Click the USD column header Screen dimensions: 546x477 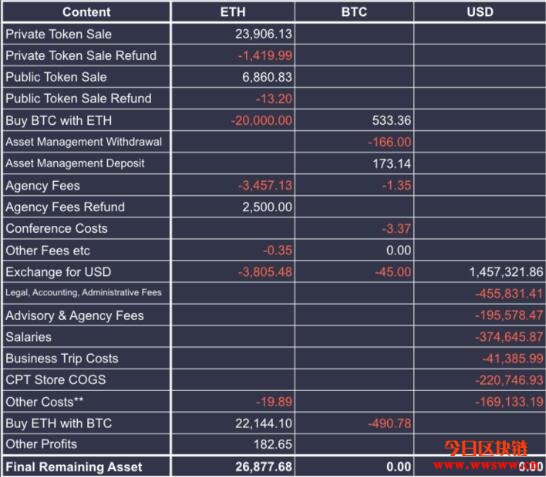(x=480, y=12)
